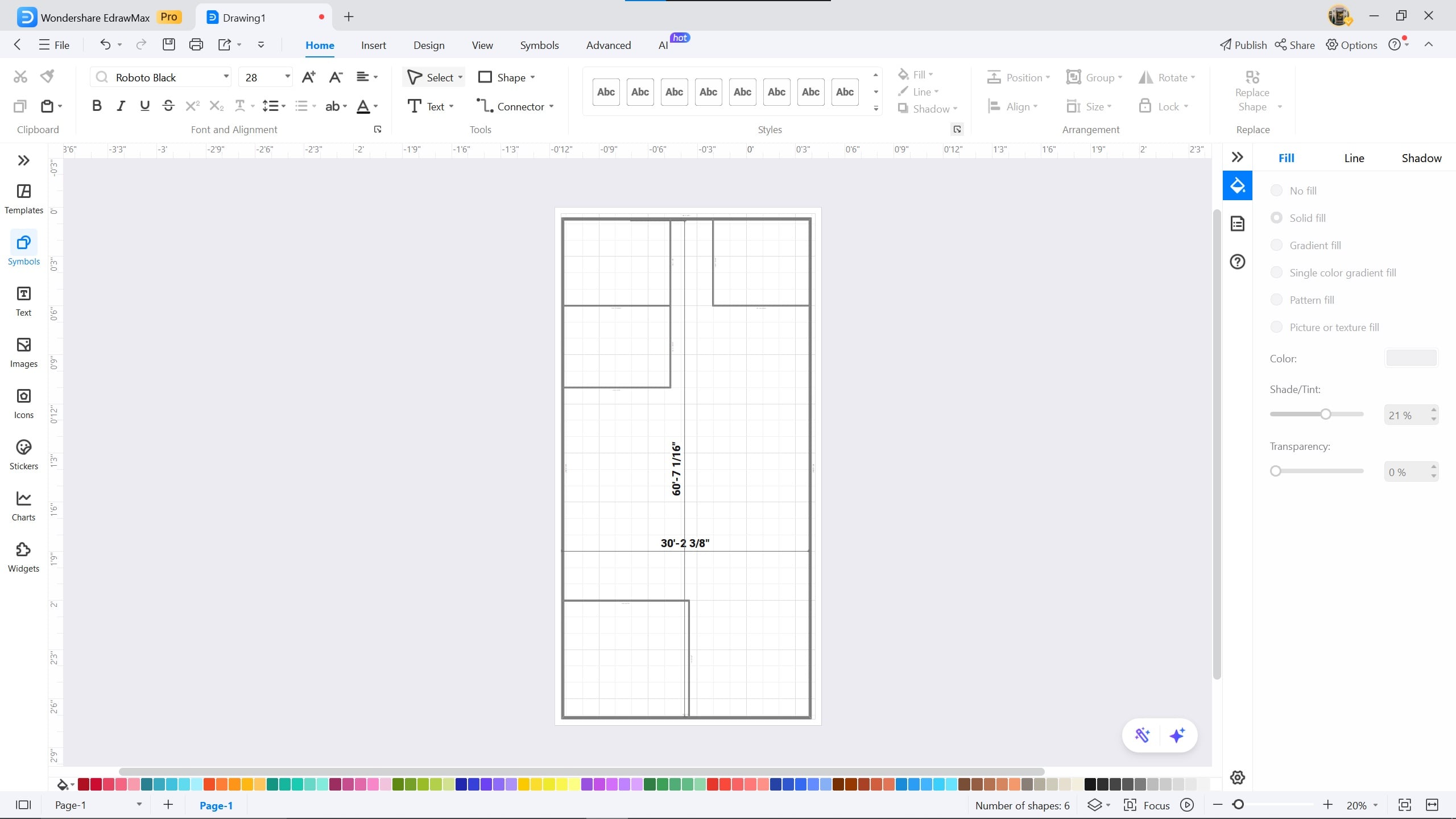The width and height of the screenshot is (1456, 819).
Task: Open the Stickers panel
Action: [23, 453]
